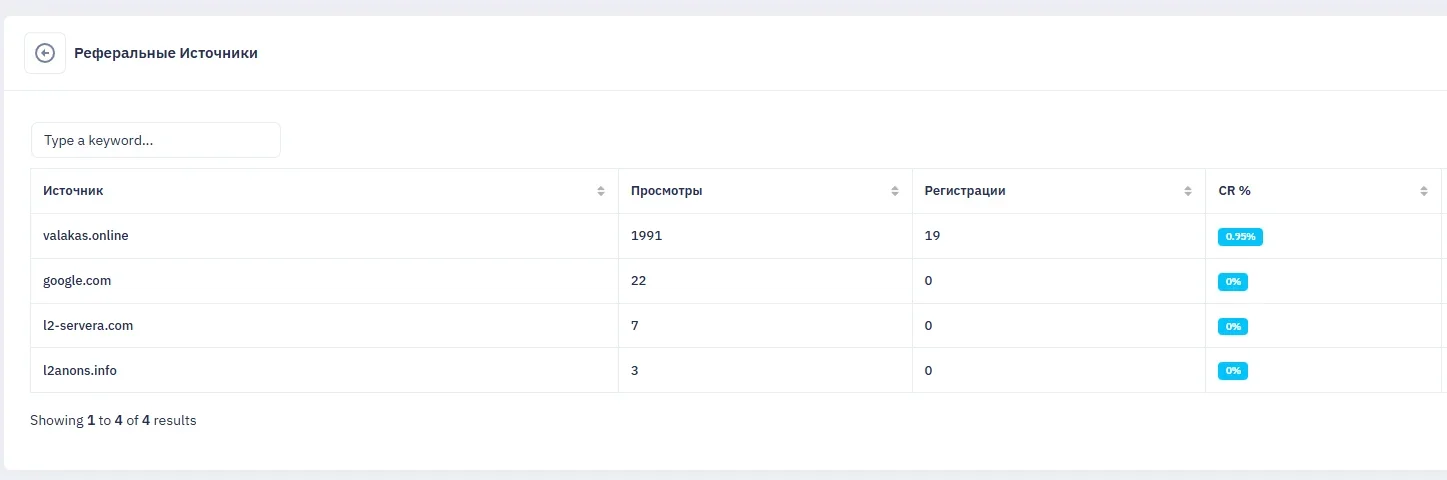Viewport: 1447px width, 480px height.
Task: Click the 19 registrations cell
Action: [932, 236]
